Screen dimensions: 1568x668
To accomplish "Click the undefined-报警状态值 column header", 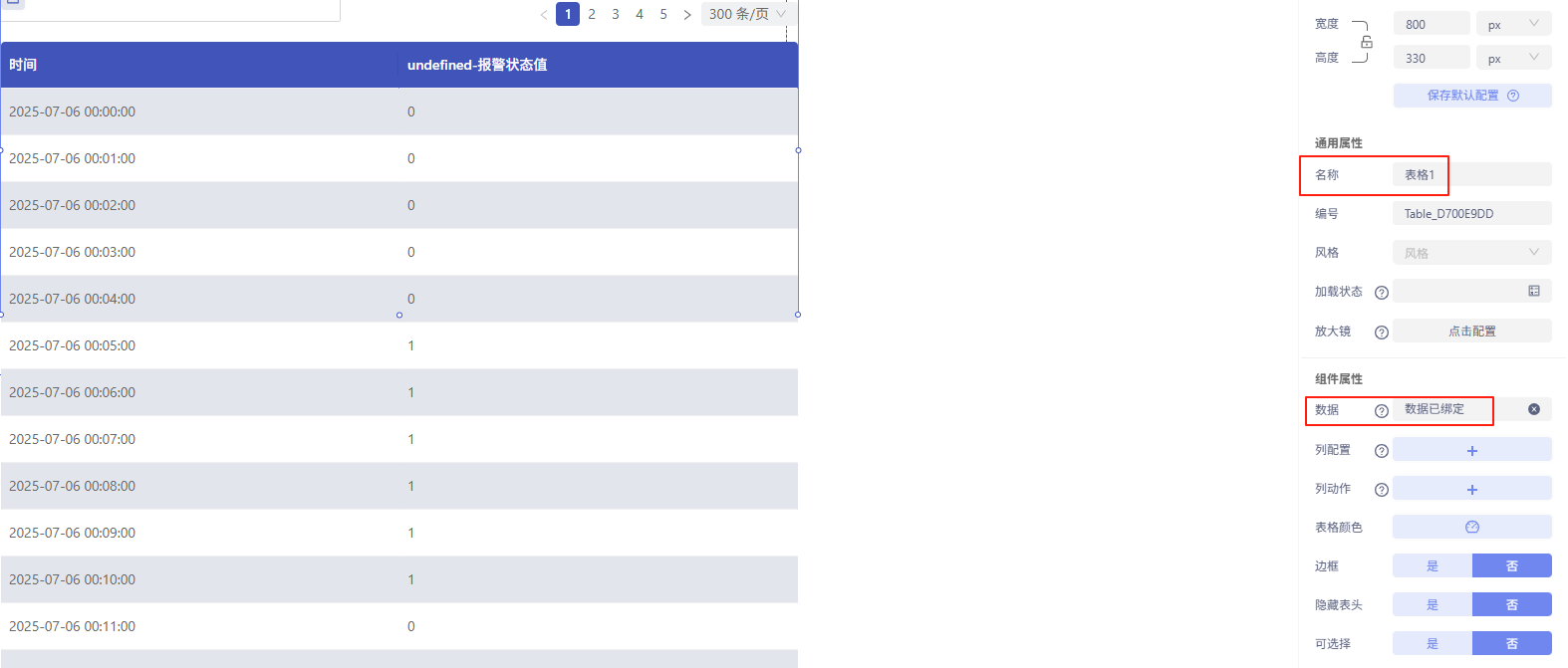I will (598, 65).
